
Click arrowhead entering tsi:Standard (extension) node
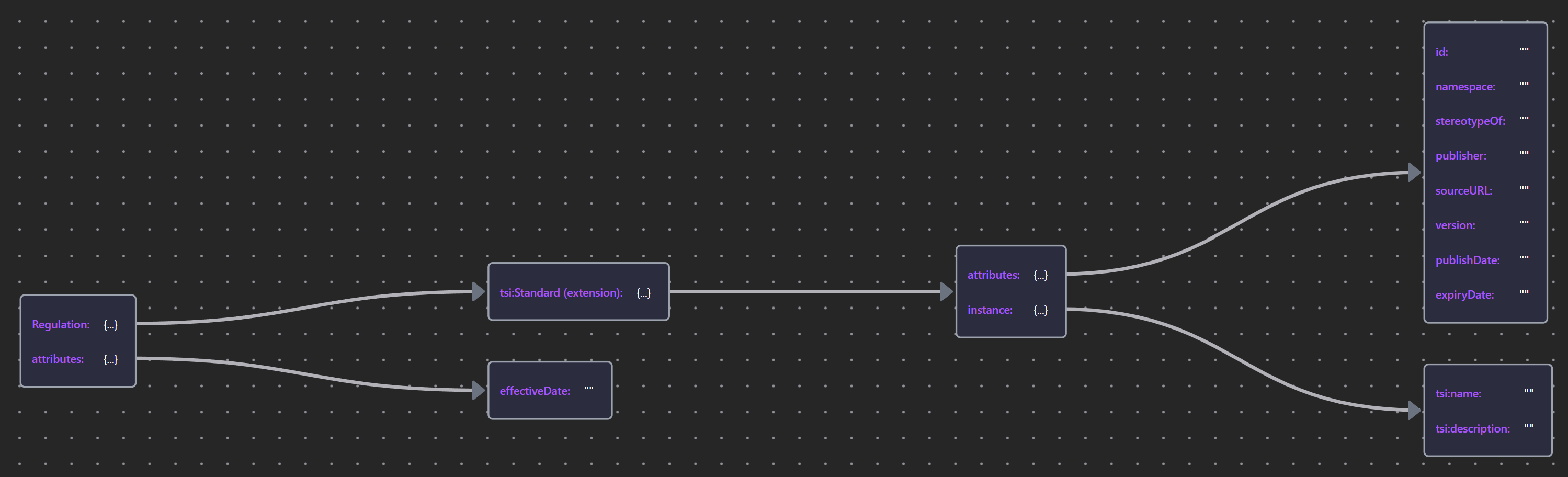479,292
